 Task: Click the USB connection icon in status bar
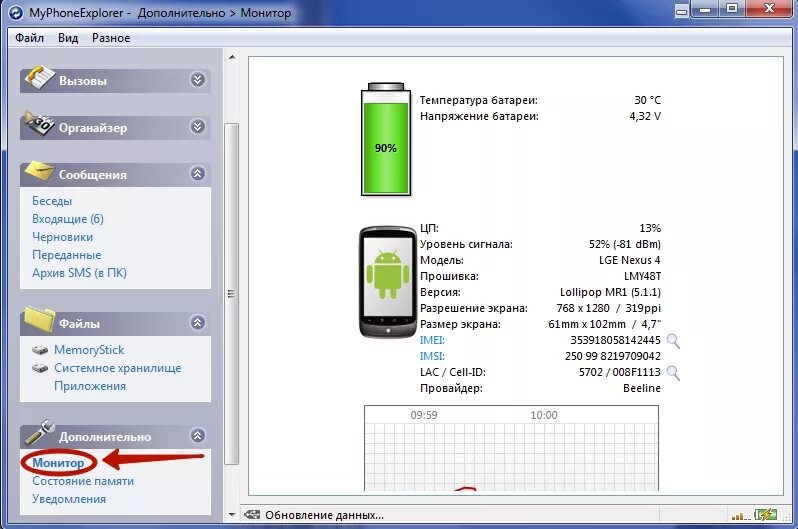pyautogui.click(x=252, y=515)
